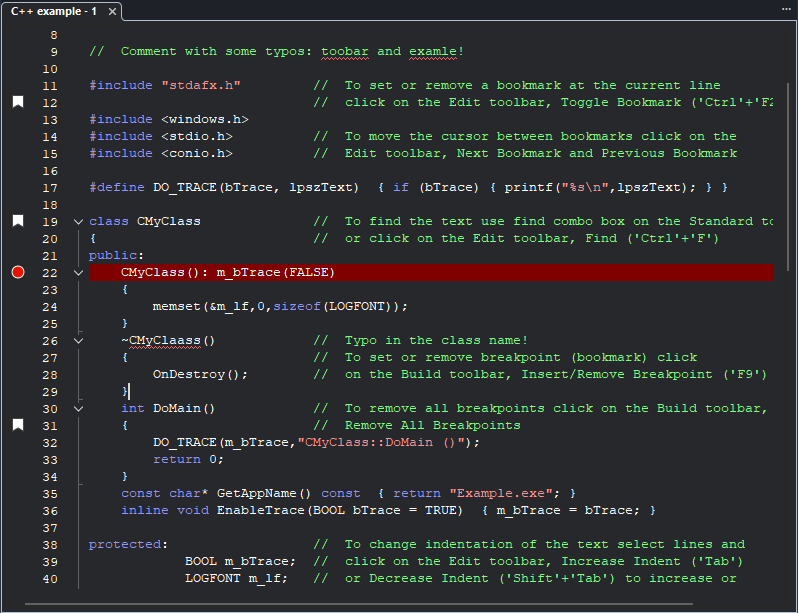Click the bookmark icon on line 31

[17, 425]
